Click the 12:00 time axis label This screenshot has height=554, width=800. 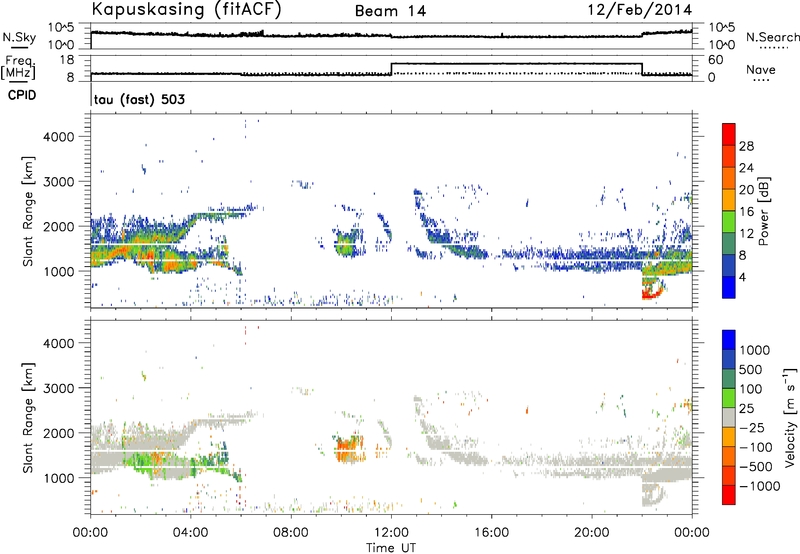pyautogui.click(x=391, y=533)
